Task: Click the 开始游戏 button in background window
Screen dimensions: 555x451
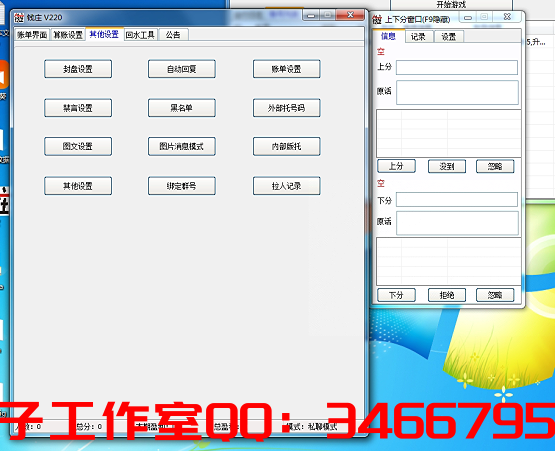Action: click(451, 5)
